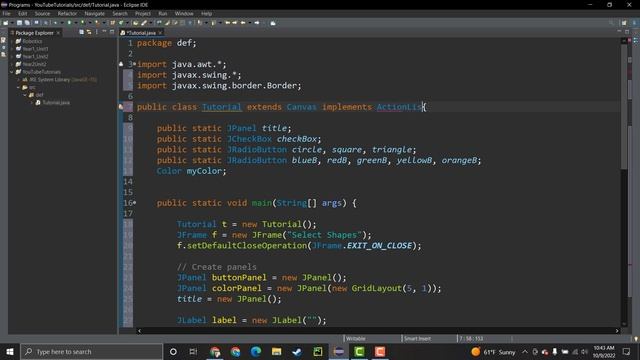
Task: Select the YouTubeTutorials project
Action: point(41,72)
